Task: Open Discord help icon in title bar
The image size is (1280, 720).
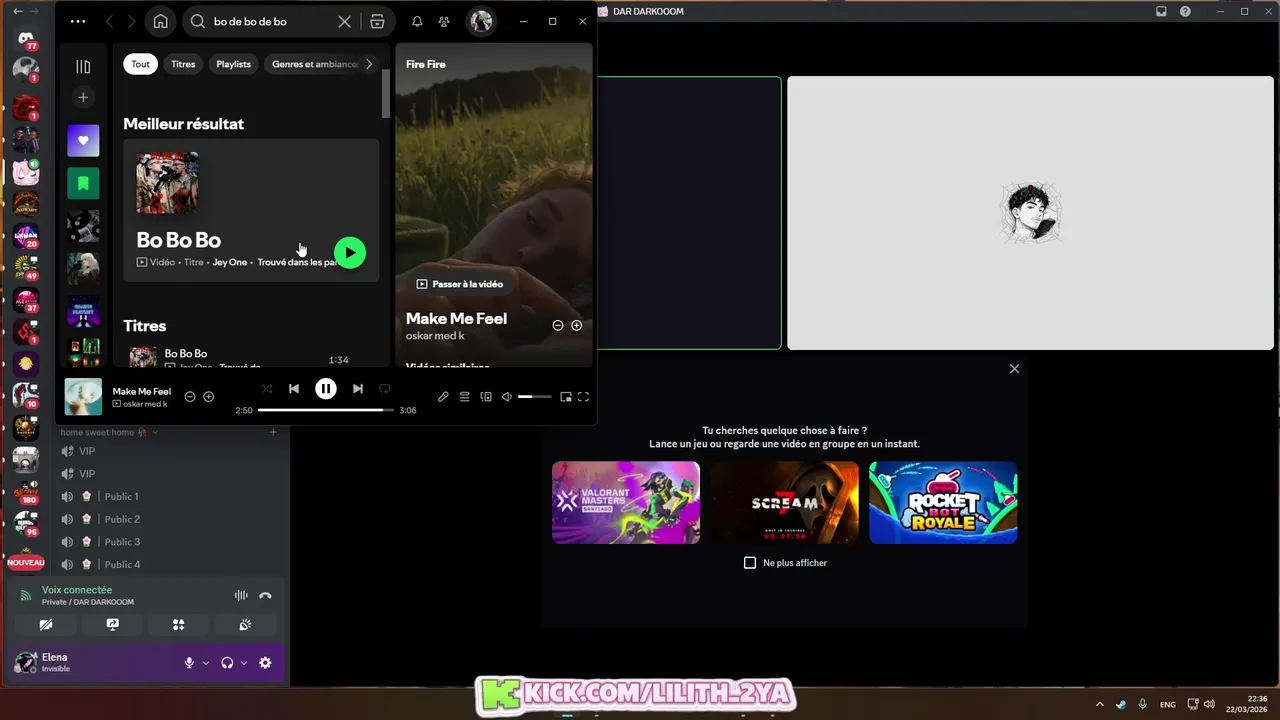Action: pyautogui.click(x=1185, y=11)
